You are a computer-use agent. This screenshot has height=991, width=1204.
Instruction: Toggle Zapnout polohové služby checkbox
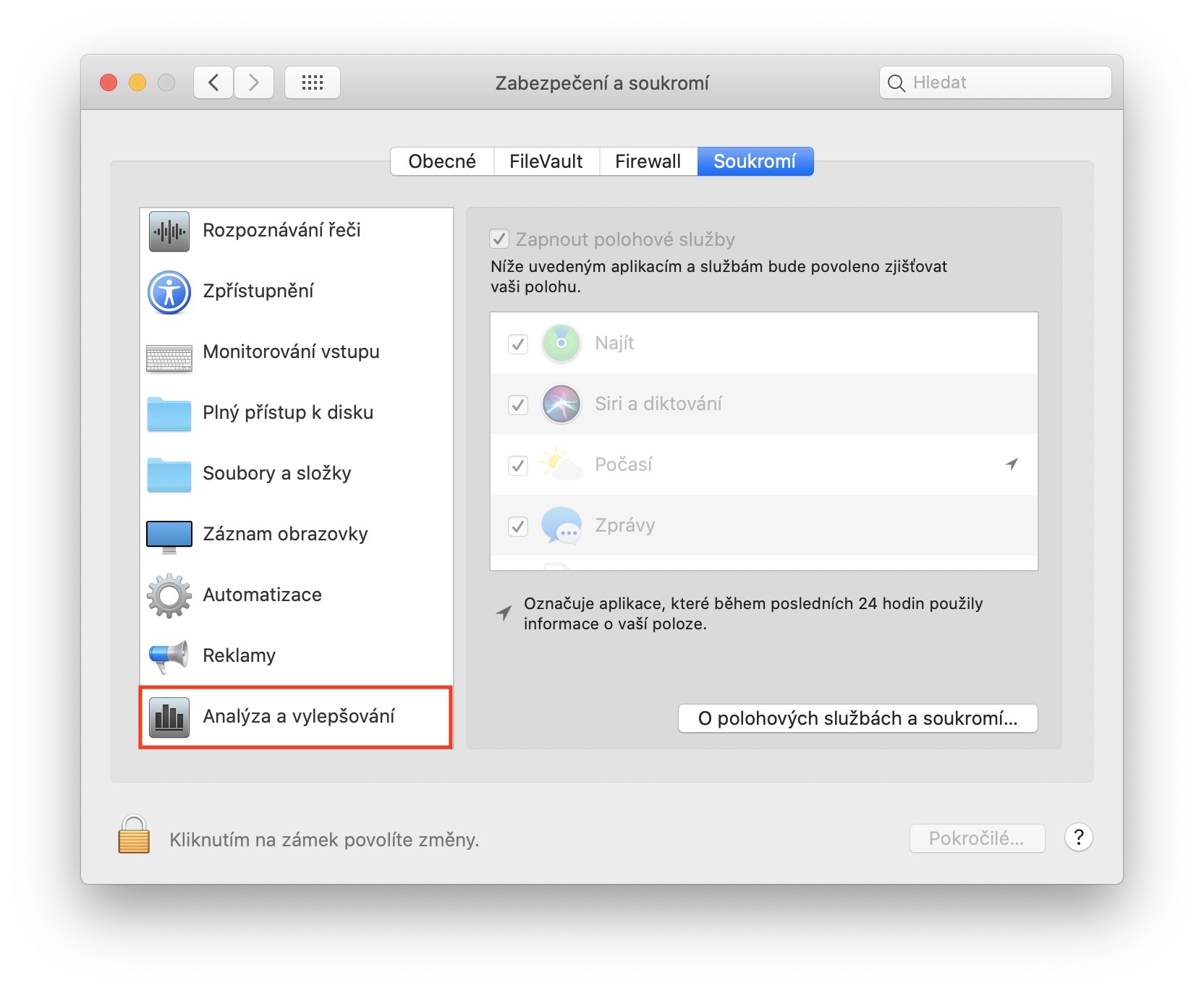click(x=499, y=239)
